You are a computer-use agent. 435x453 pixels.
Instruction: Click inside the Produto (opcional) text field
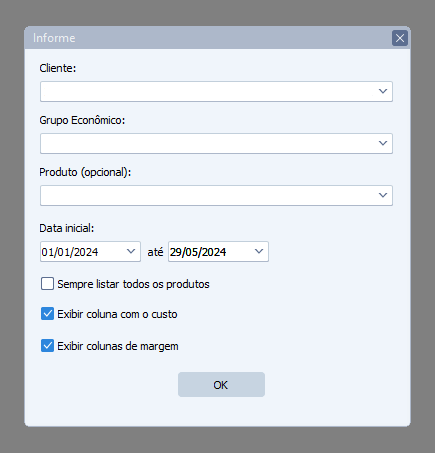click(x=207, y=195)
